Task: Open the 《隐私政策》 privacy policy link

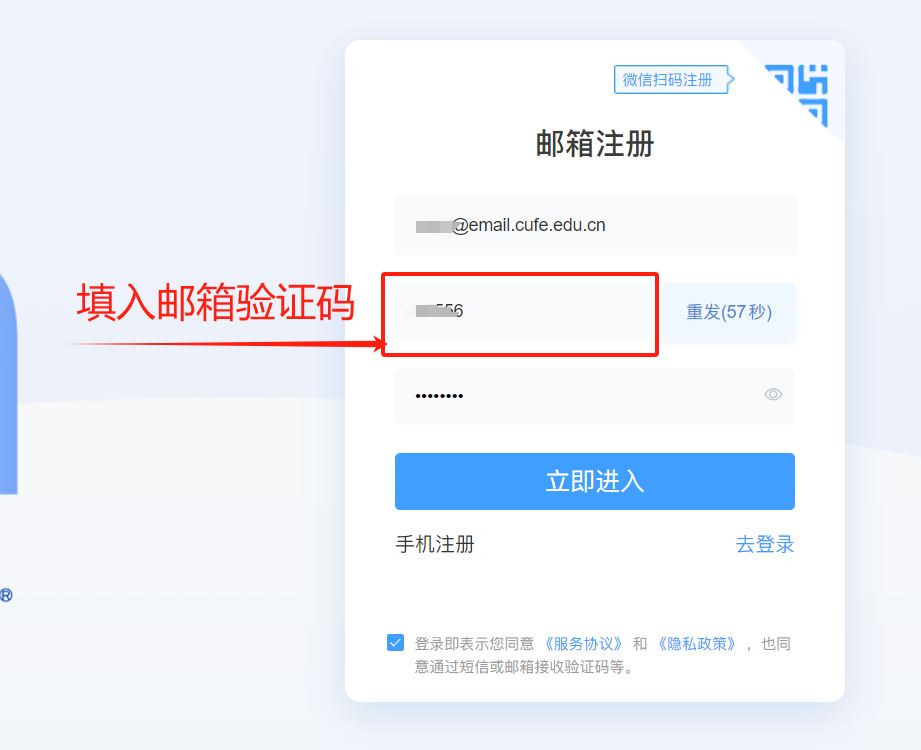Action: point(696,644)
